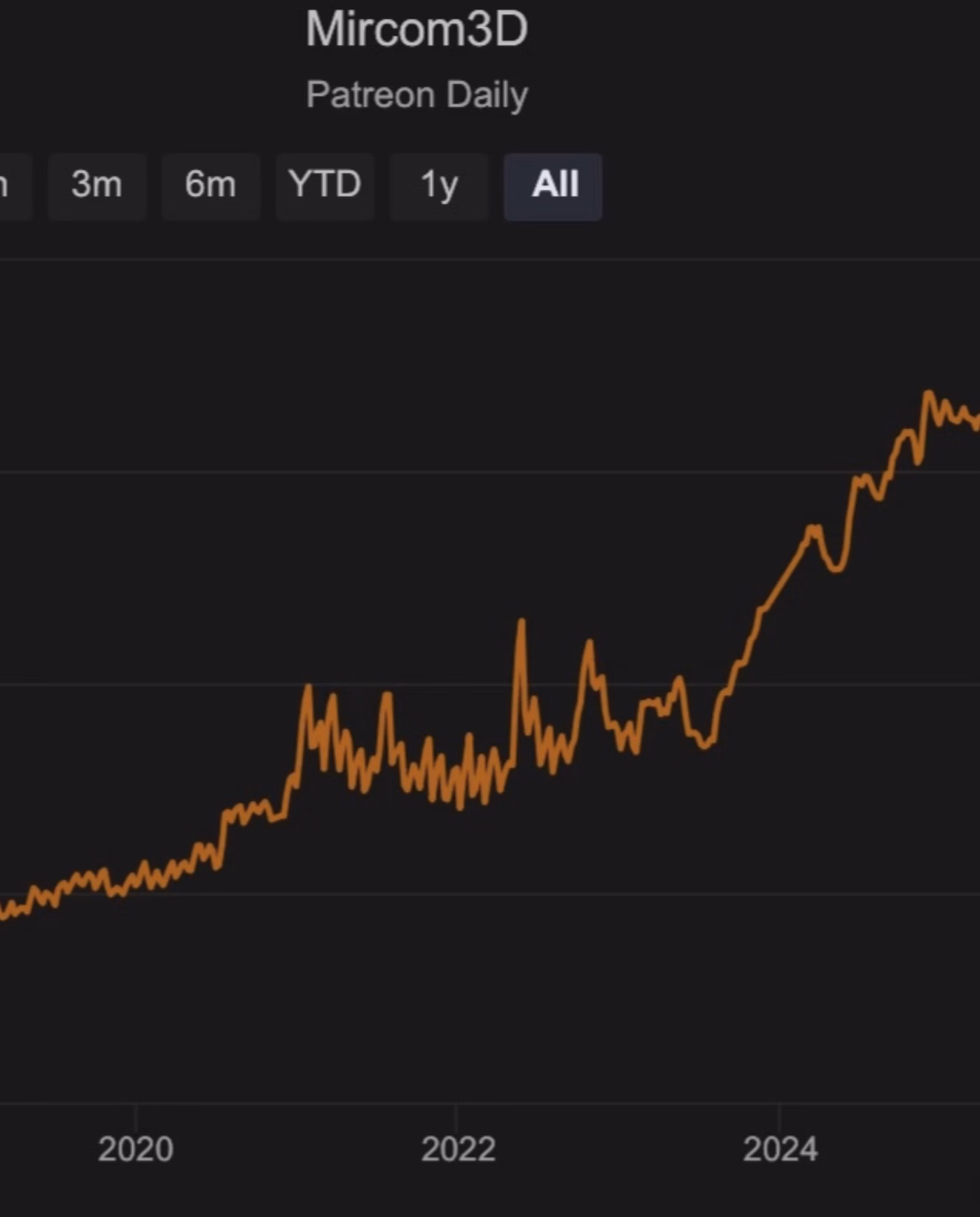Click the 2022 x-axis label
Viewport: 980px width, 1217px height.
(458, 1149)
